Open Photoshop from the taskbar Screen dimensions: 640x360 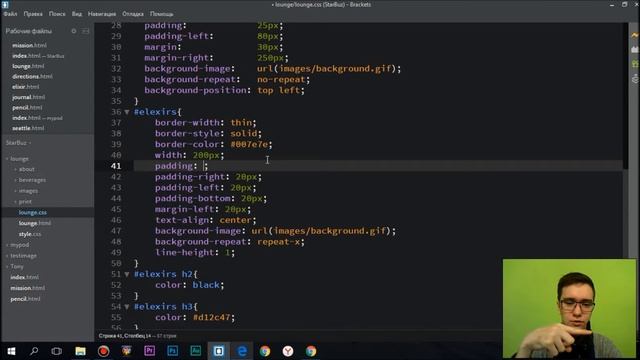(x=173, y=351)
